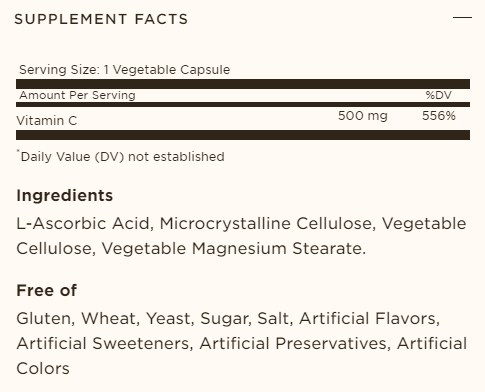
Task: Click the word Gluten in the list
Action: [45, 318]
